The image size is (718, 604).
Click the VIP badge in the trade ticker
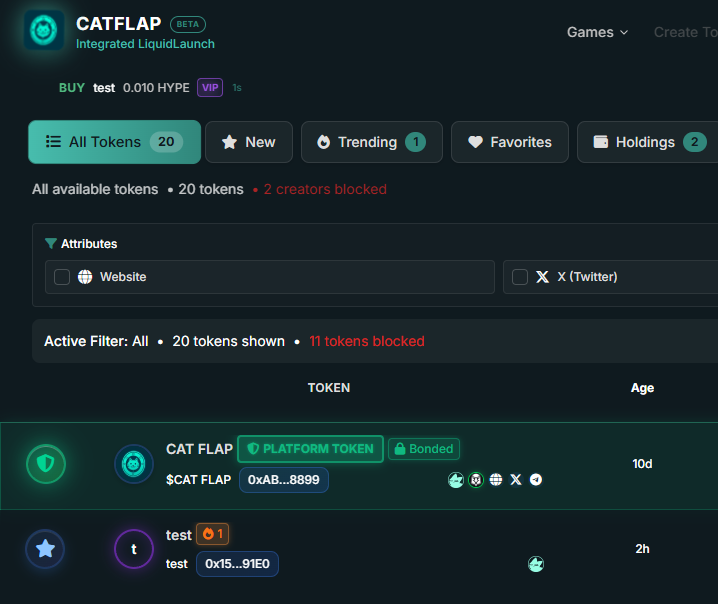tap(210, 87)
